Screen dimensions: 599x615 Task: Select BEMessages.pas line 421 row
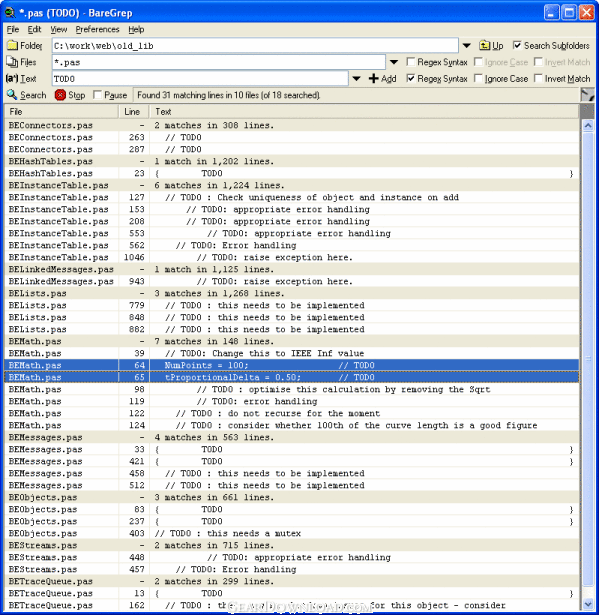pyautogui.click(x=291, y=461)
